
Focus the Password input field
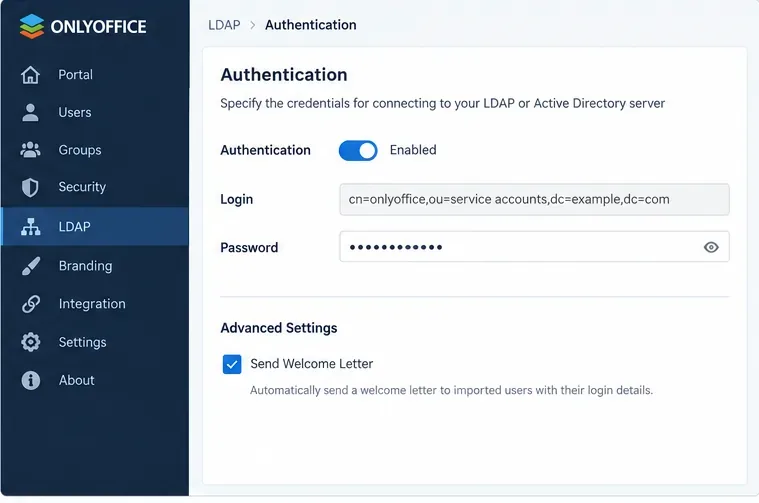(x=534, y=247)
